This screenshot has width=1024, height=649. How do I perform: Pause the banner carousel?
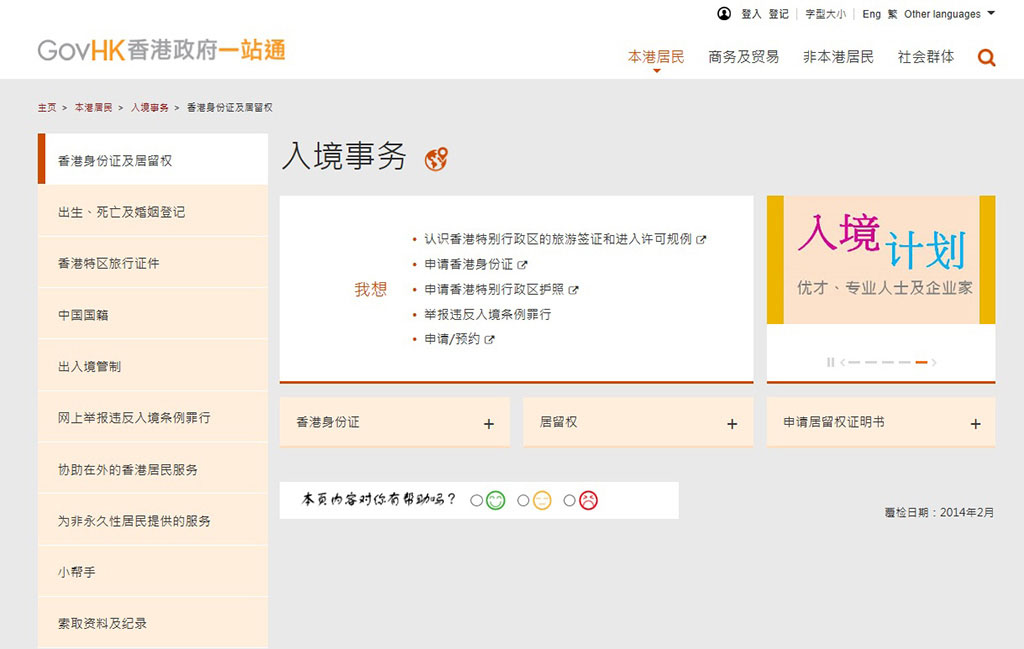[x=830, y=362]
